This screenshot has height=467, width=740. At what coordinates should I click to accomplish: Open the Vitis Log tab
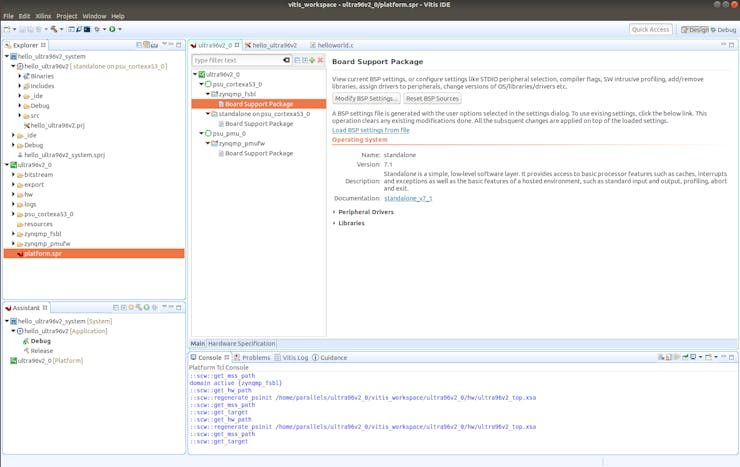pos(295,357)
